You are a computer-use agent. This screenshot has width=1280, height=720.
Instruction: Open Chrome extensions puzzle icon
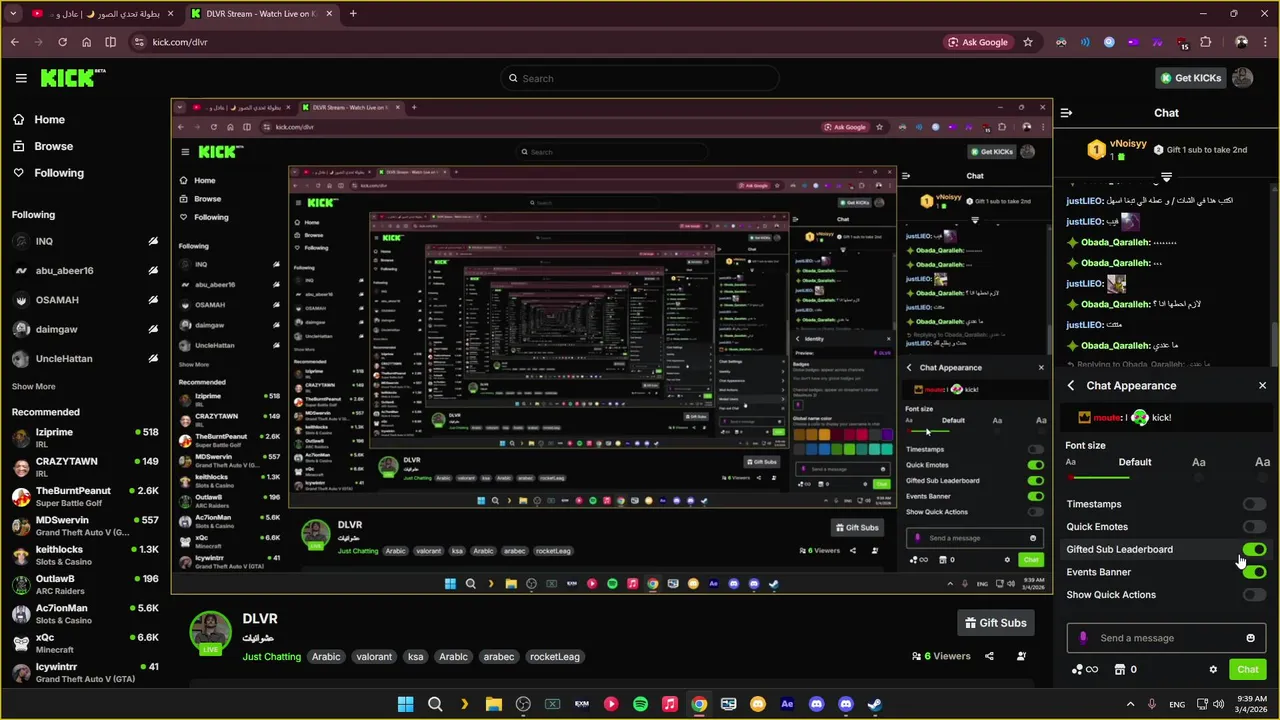pyautogui.click(x=1205, y=42)
